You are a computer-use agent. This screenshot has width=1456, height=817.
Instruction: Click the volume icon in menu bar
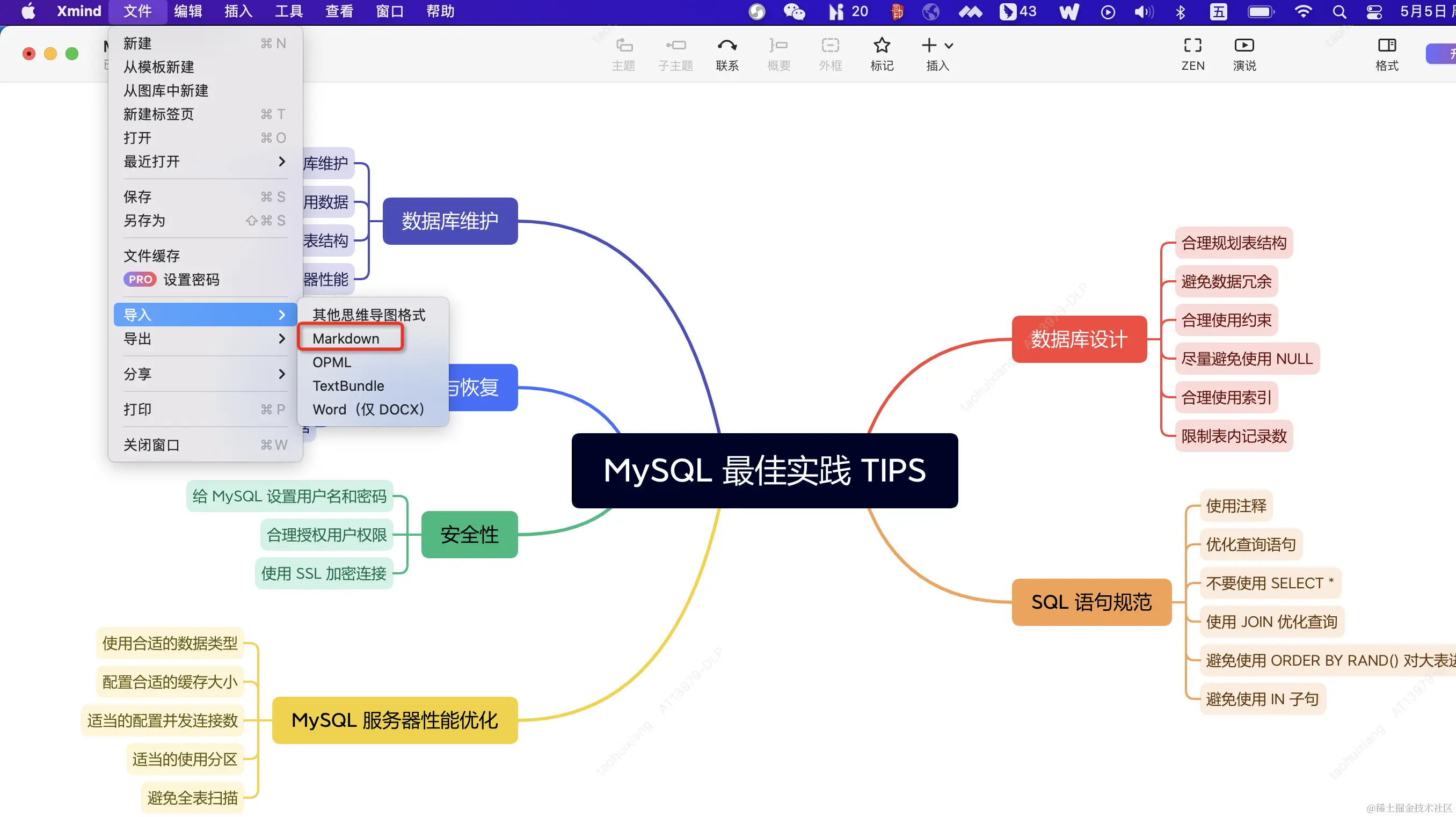tap(1144, 11)
